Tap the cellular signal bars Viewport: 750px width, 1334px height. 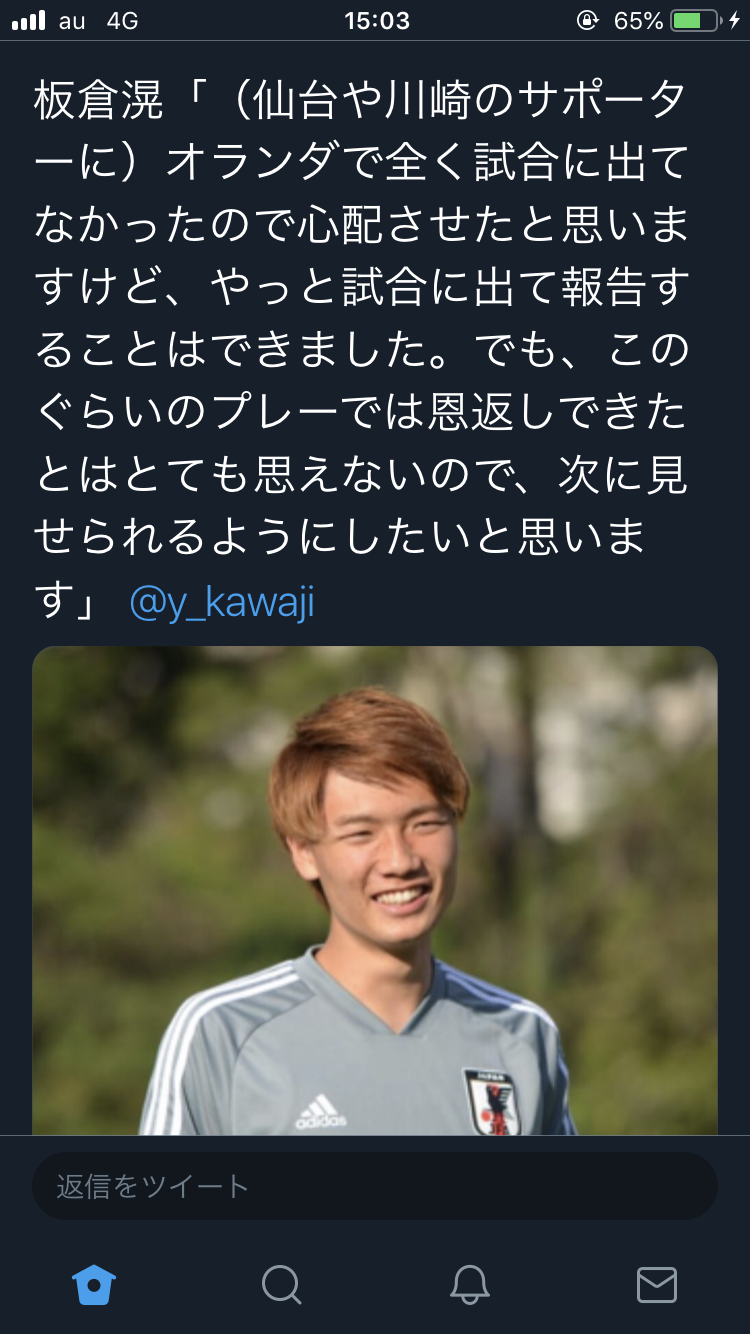click(x=28, y=20)
